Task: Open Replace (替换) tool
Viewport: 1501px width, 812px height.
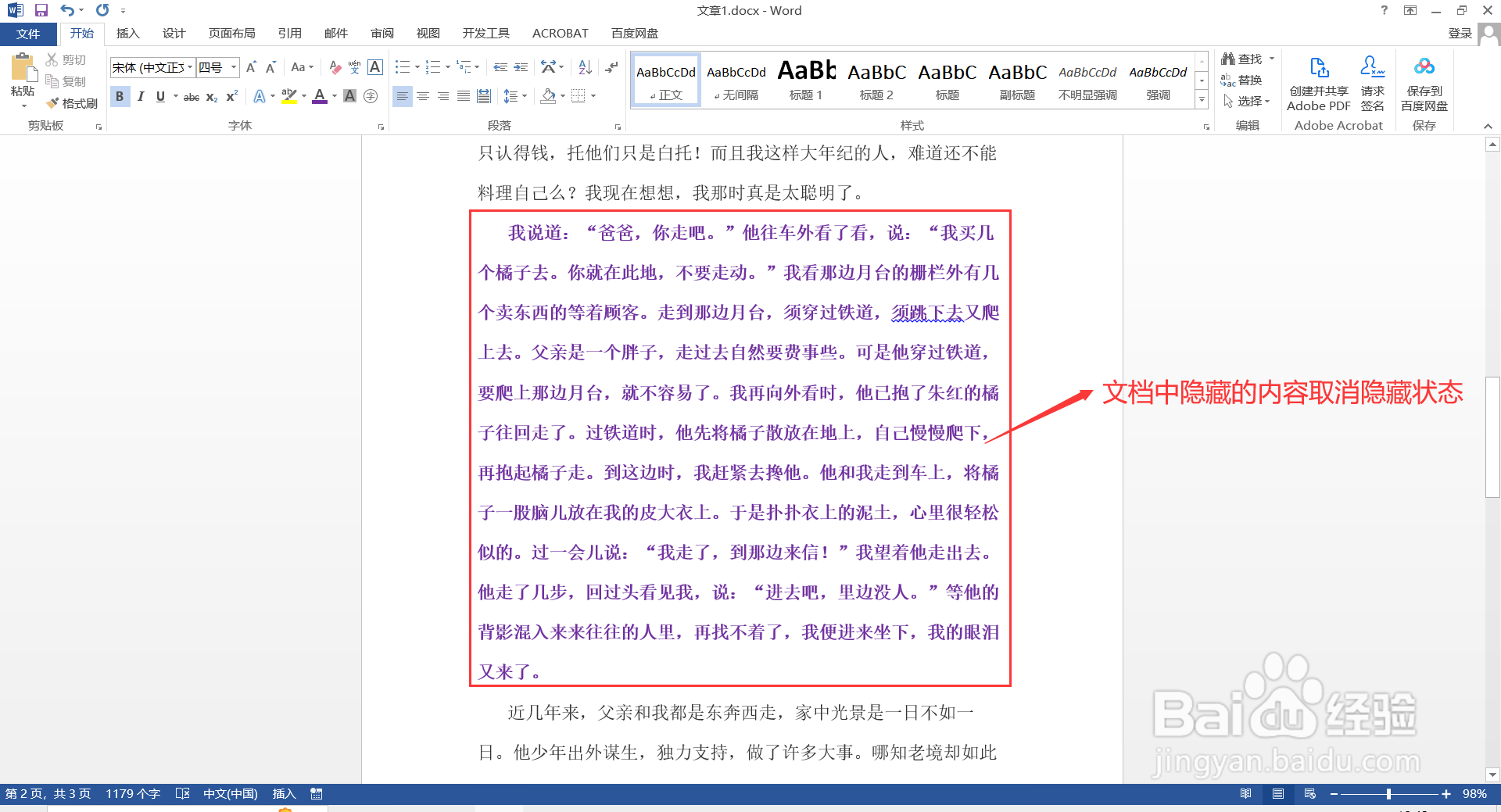Action: (x=1241, y=80)
